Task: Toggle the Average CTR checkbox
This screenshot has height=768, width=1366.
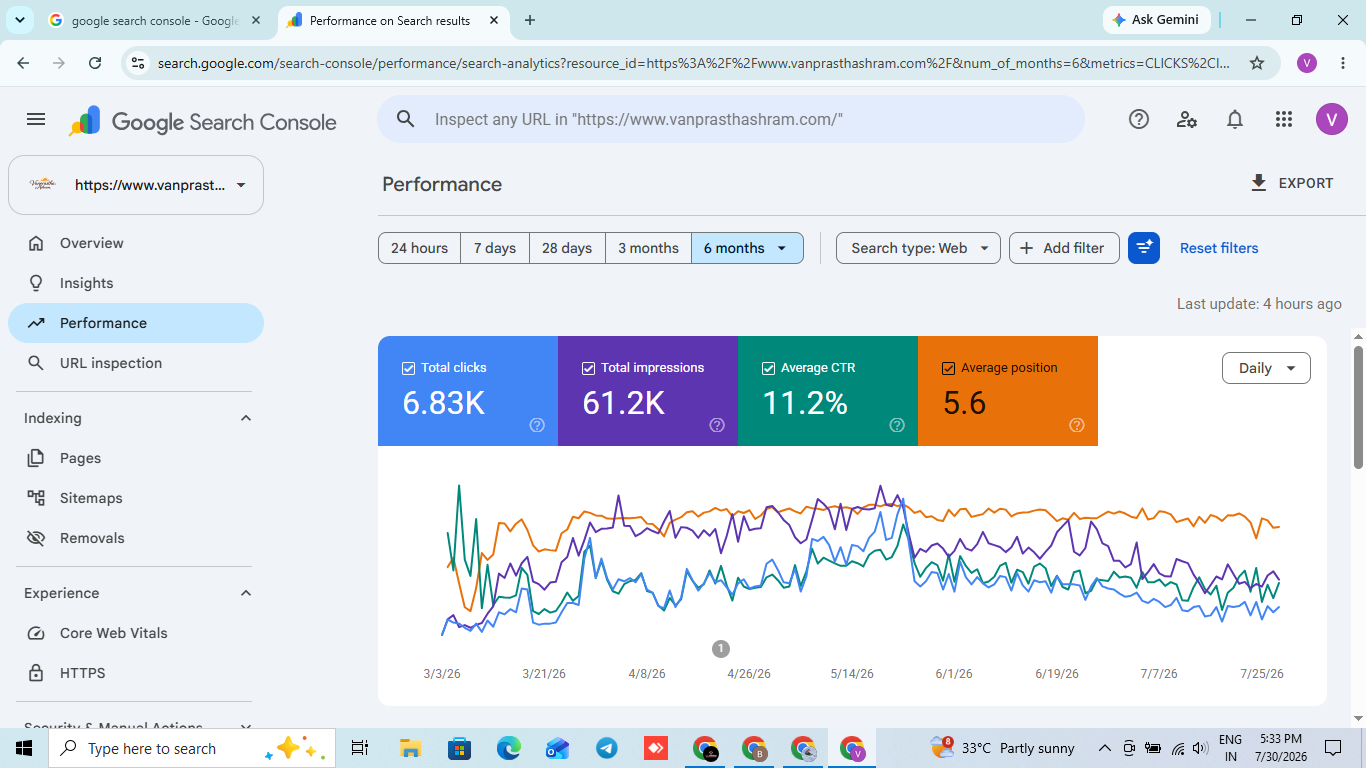Action: (x=768, y=368)
